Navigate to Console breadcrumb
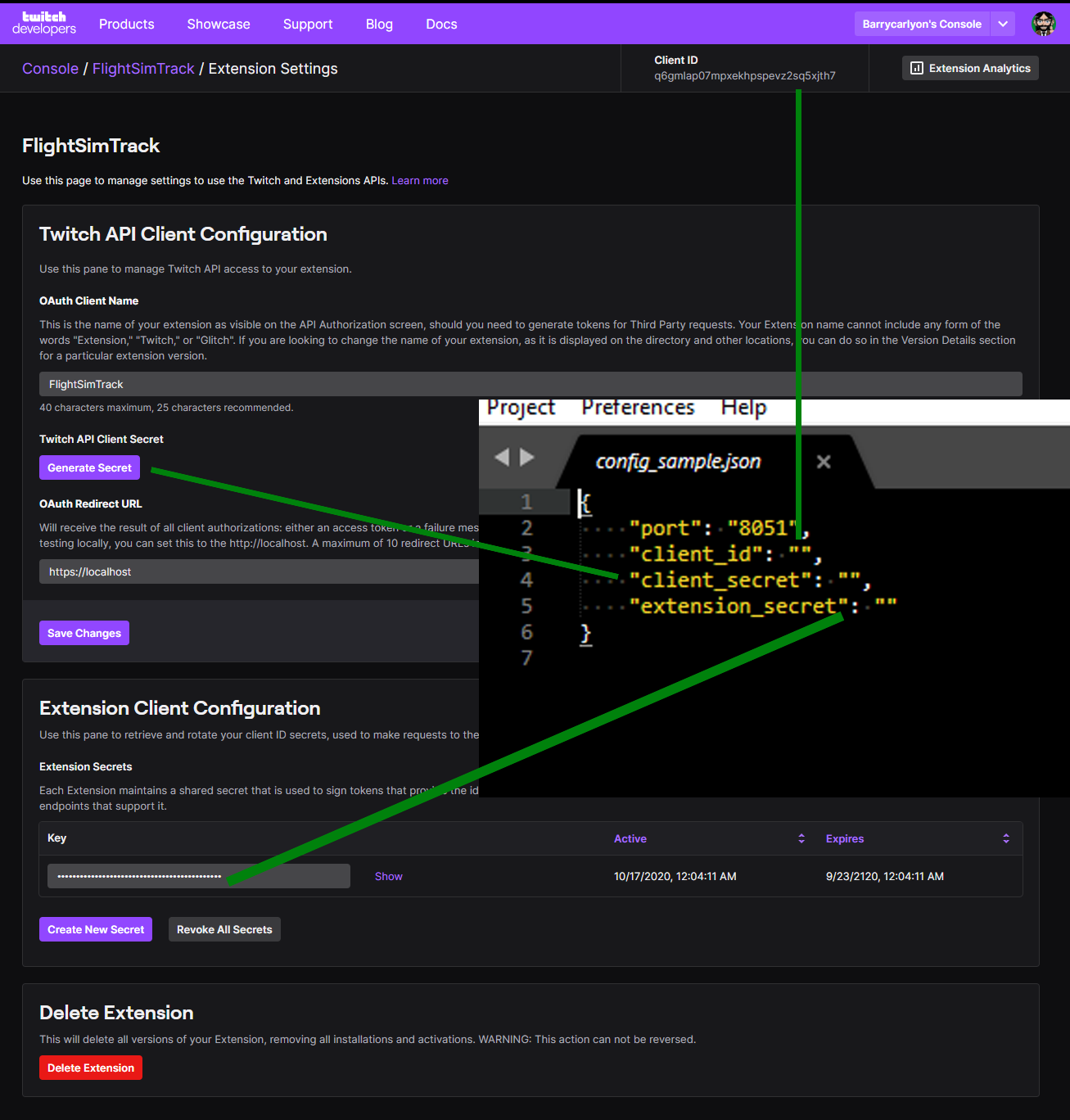 50,69
